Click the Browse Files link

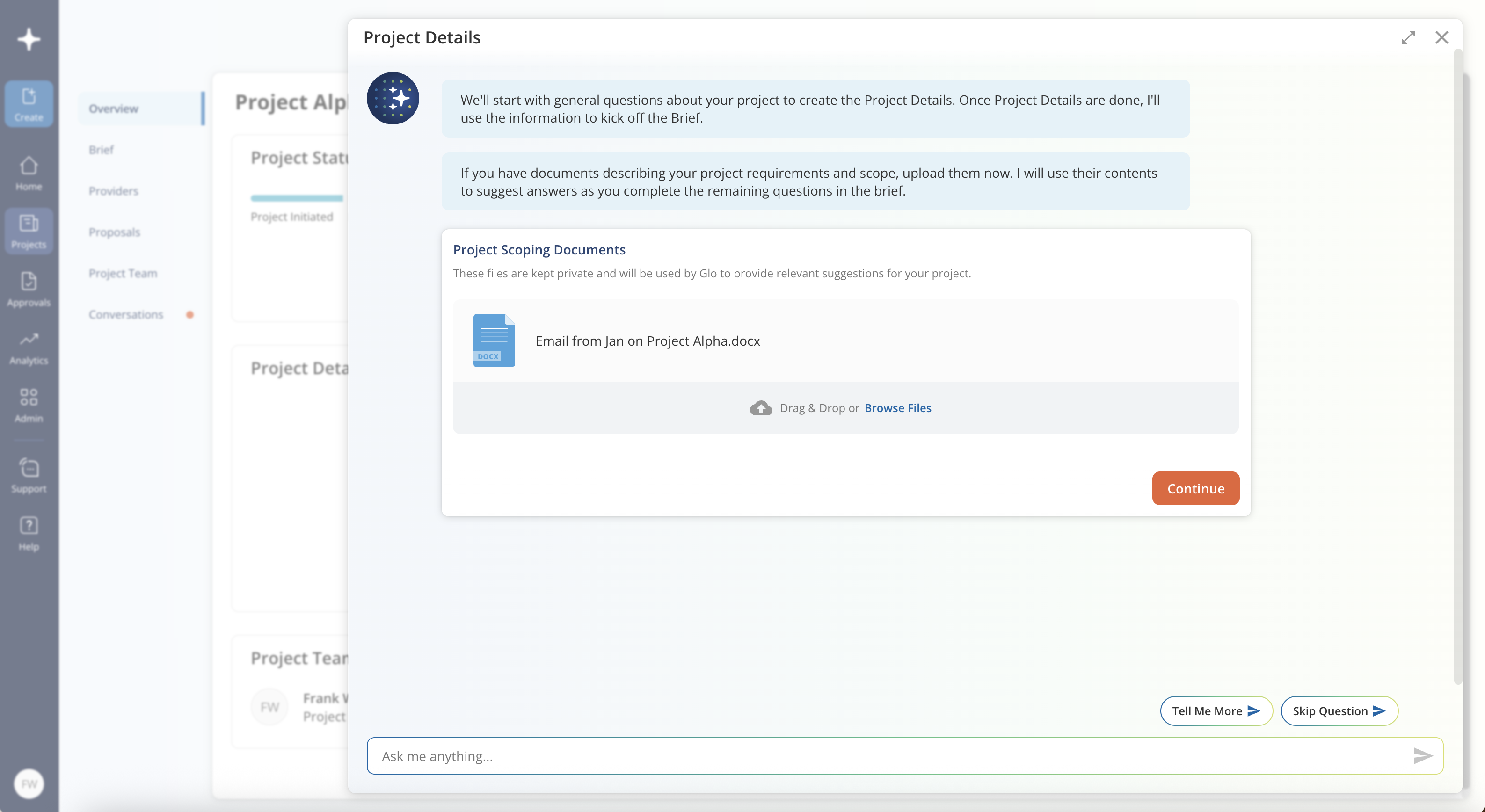(897, 408)
